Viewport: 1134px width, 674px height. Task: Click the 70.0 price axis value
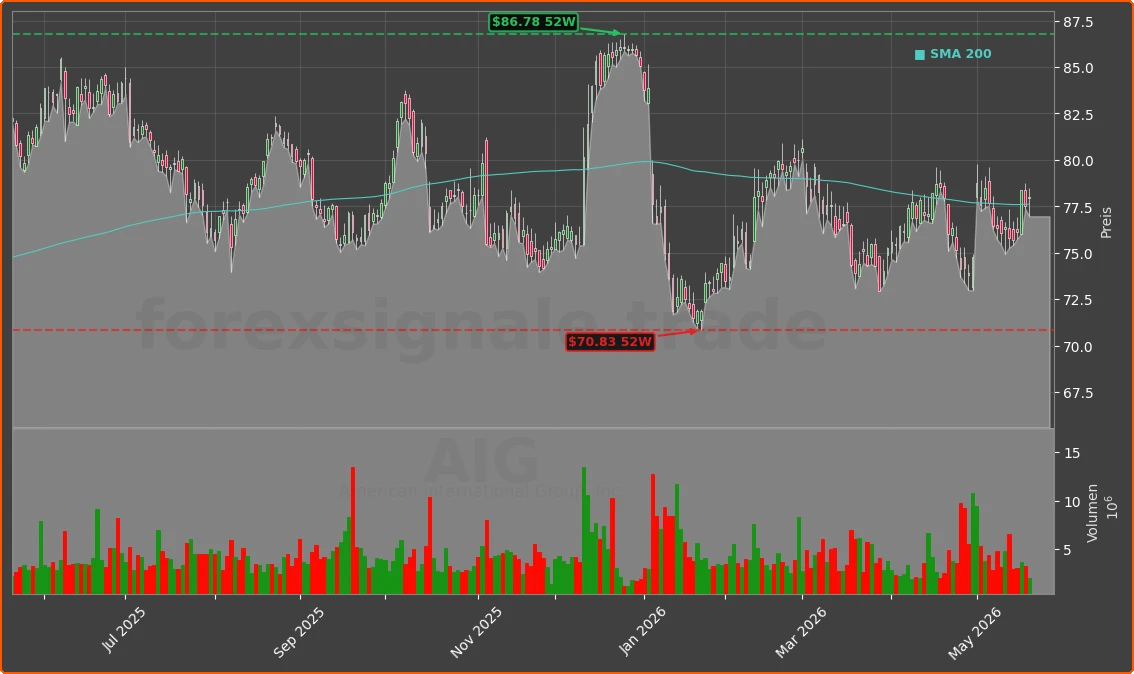(x=1078, y=347)
